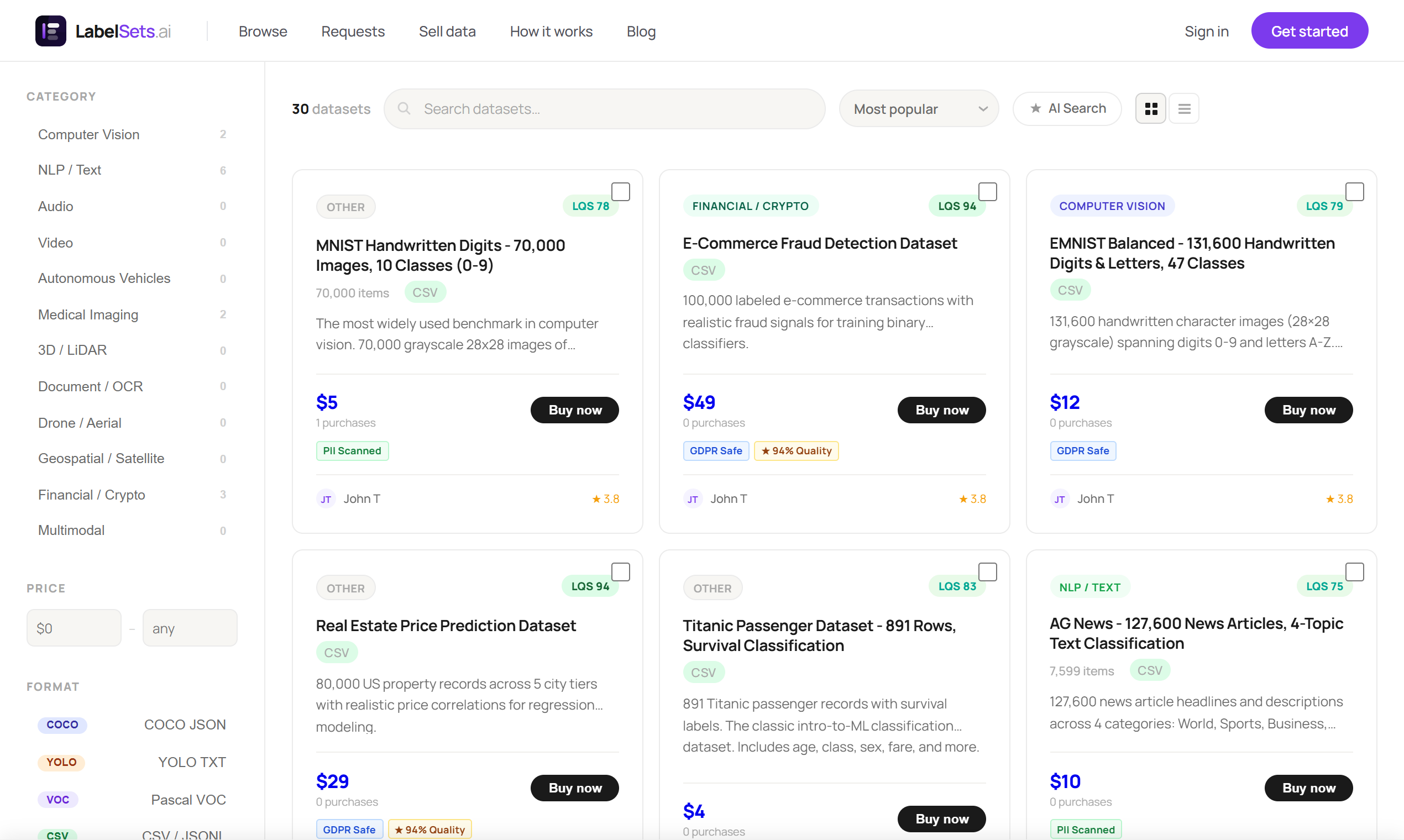Click the search magnifier icon

click(x=404, y=109)
